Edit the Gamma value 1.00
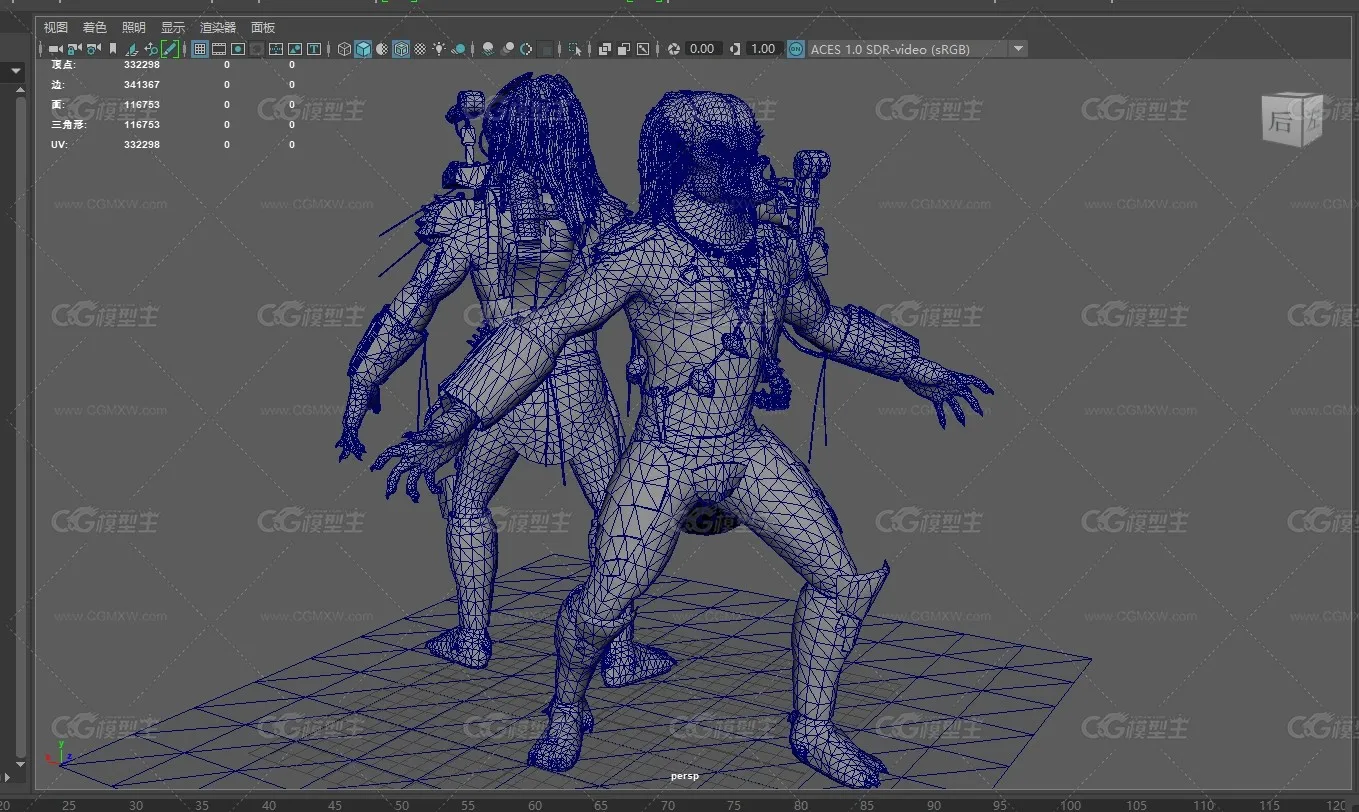The width and height of the screenshot is (1359, 812). (x=763, y=49)
